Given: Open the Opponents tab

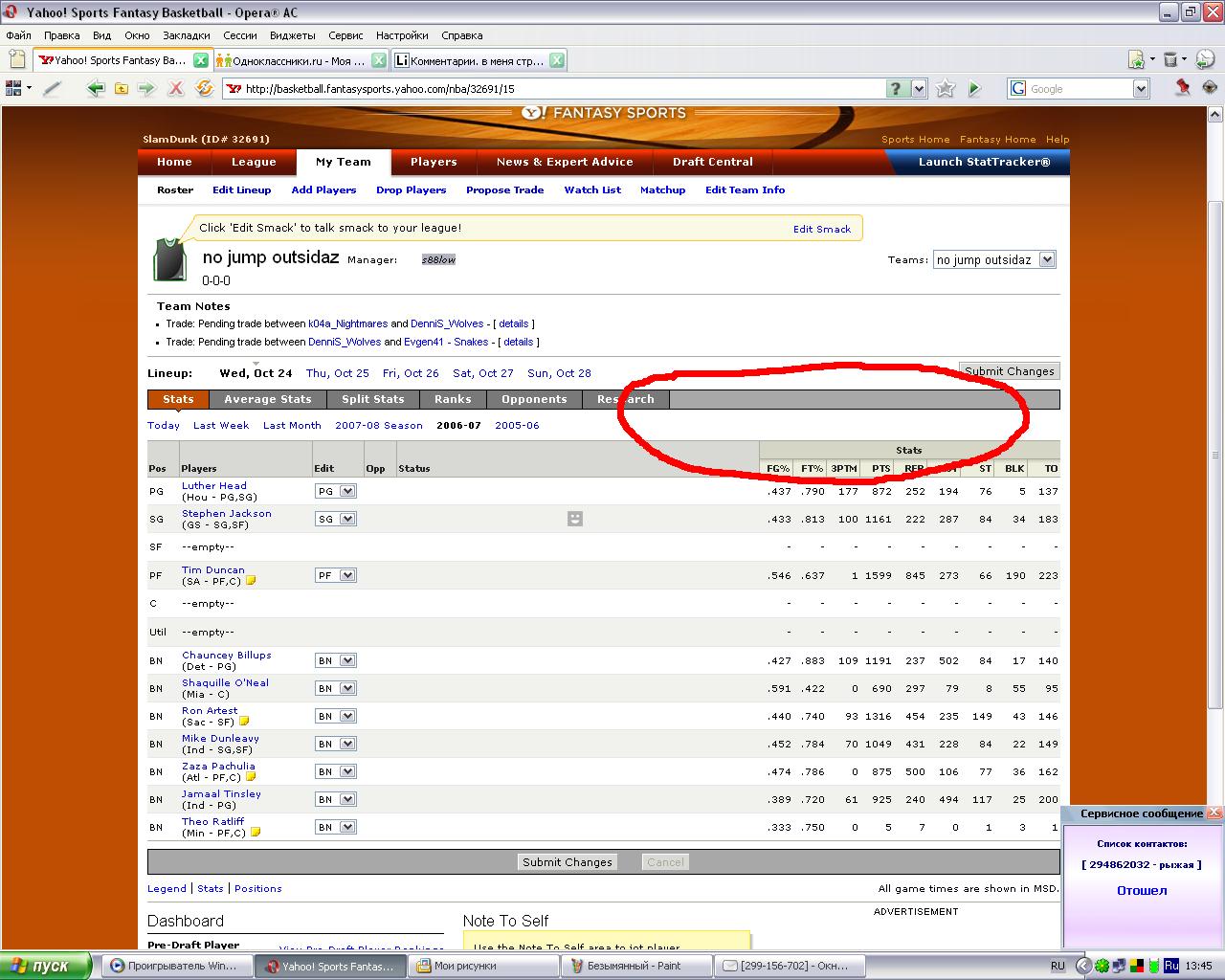Looking at the screenshot, I should click(534, 399).
